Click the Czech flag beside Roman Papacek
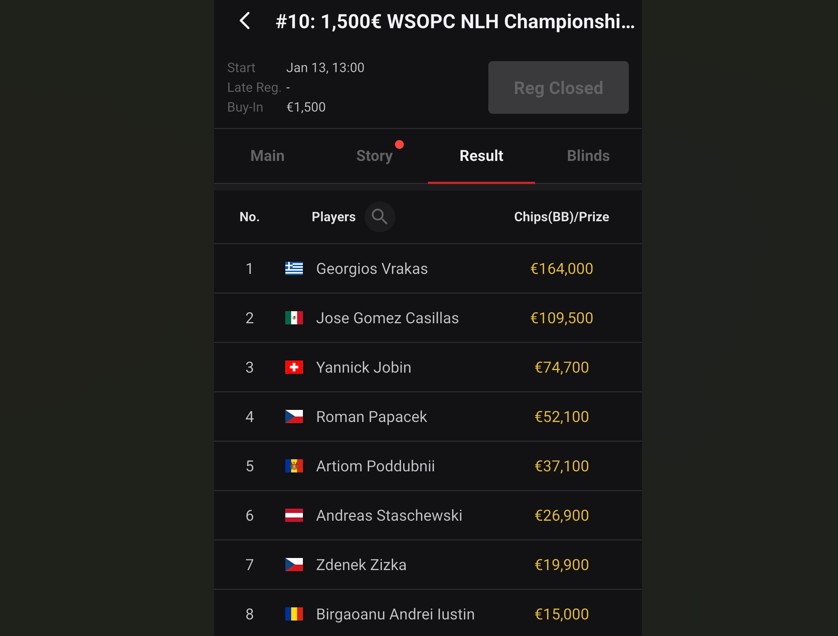This screenshot has height=636, width=838. click(x=292, y=416)
